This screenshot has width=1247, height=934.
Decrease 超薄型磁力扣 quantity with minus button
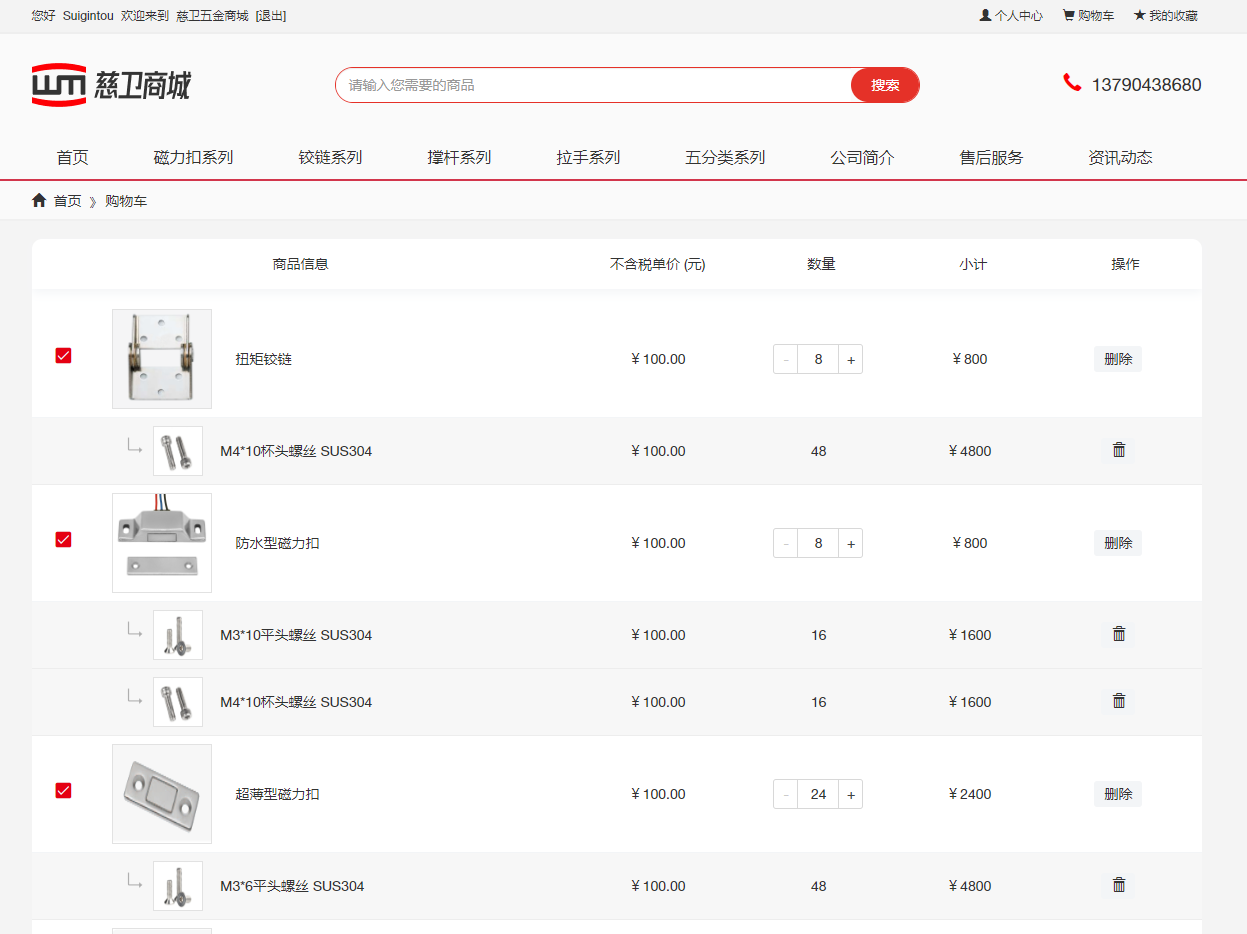click(786, 794)
